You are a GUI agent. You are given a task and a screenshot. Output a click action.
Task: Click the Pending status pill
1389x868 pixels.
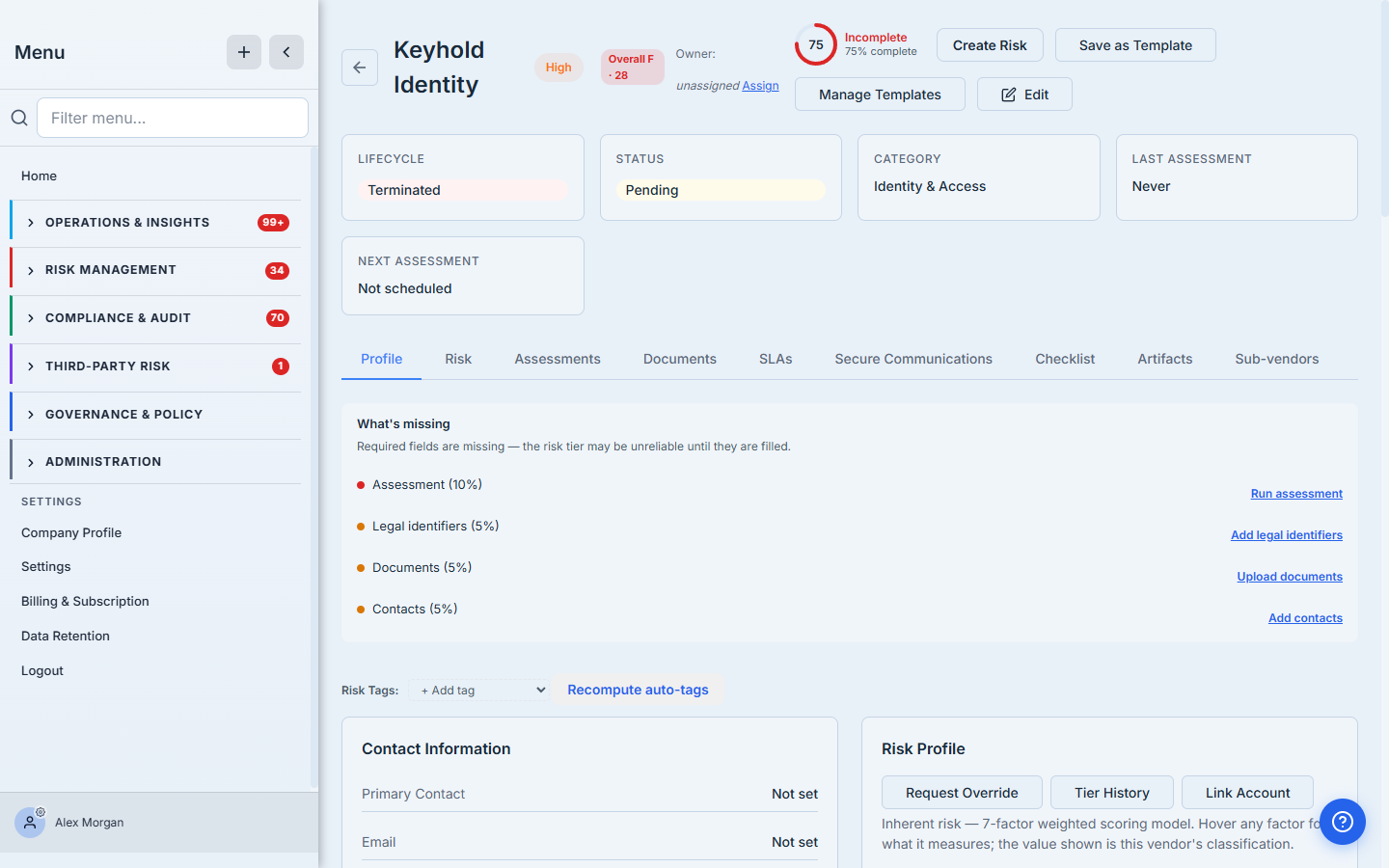pyautogui.click(x=721, y=190)
